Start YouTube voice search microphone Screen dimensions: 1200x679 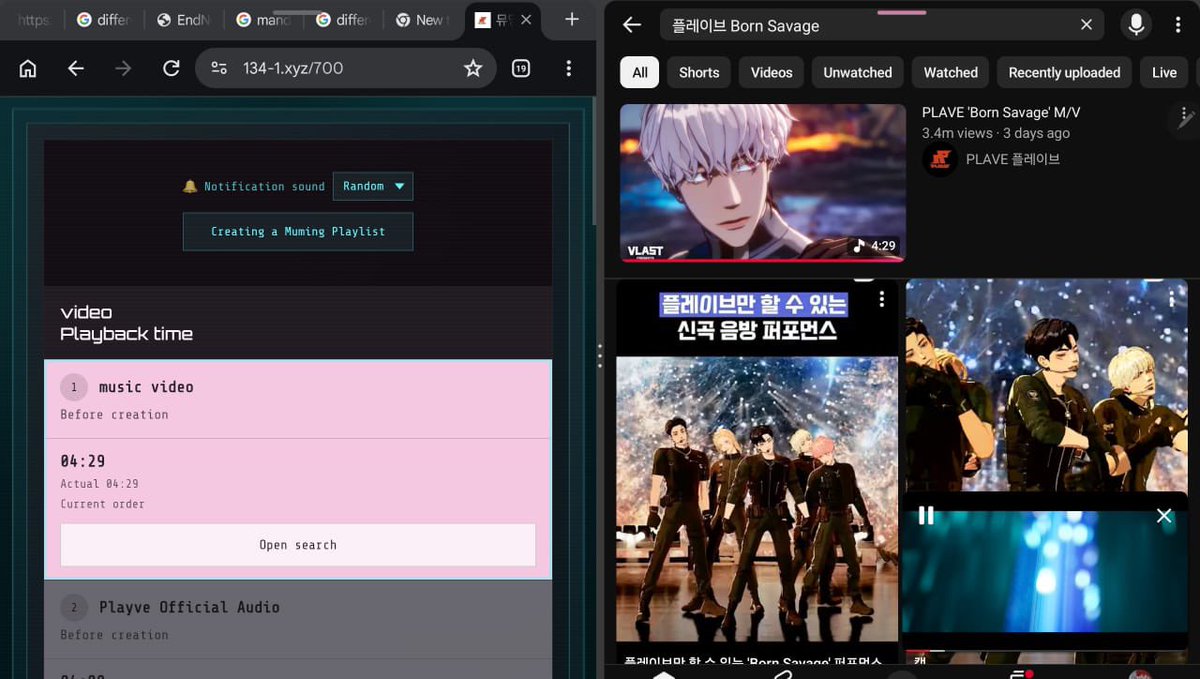(1136, 25)
